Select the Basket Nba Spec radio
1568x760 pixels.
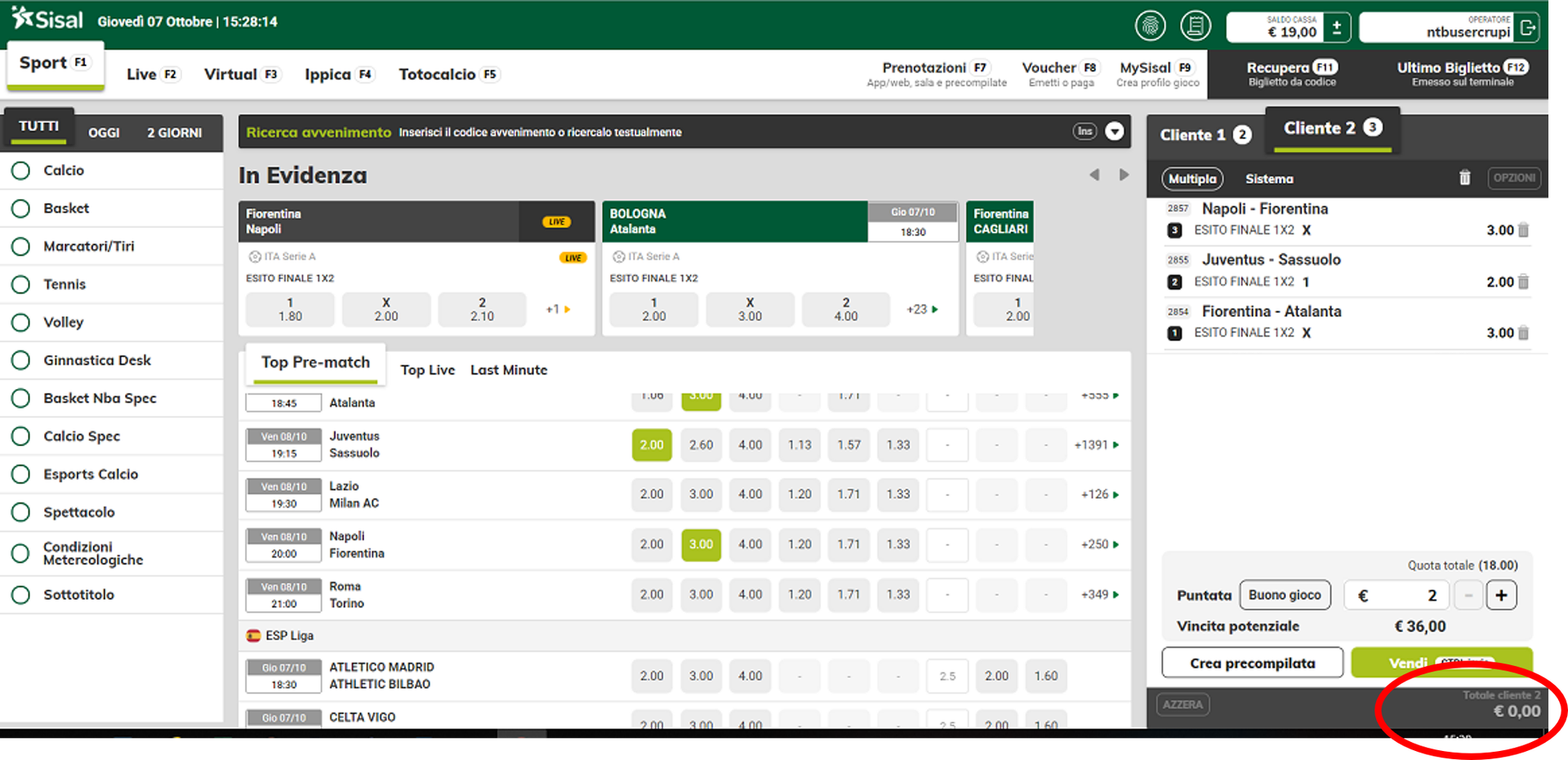click(20, 398)
